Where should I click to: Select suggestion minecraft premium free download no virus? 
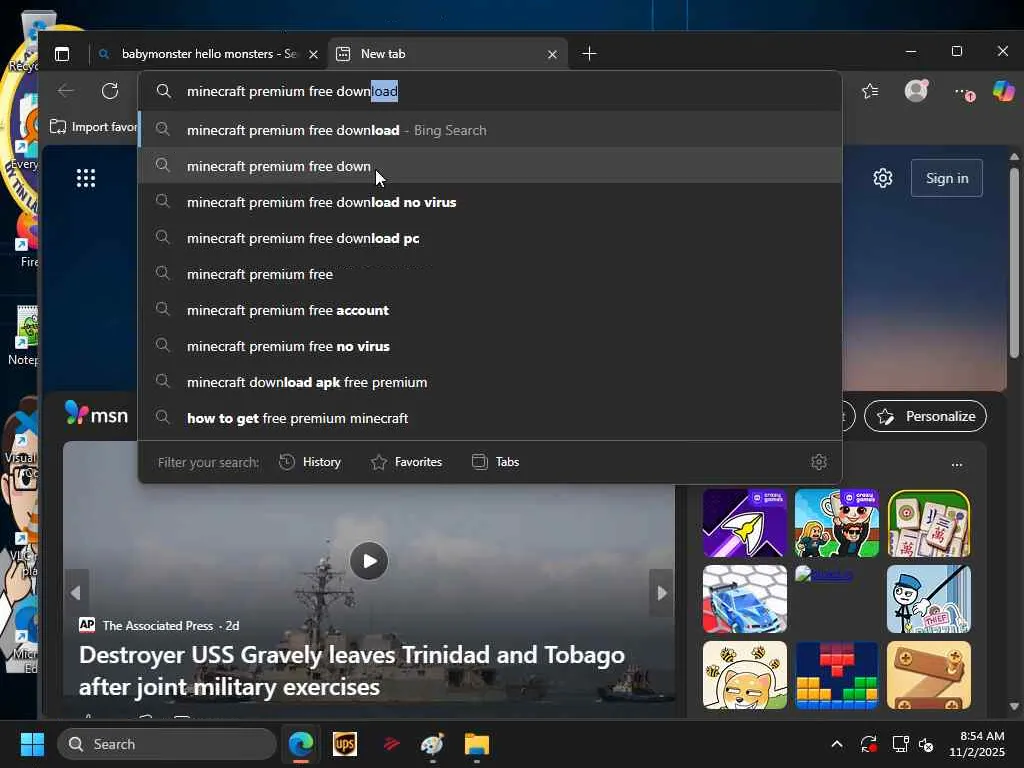pyautogui.click(x=490, y=202)
